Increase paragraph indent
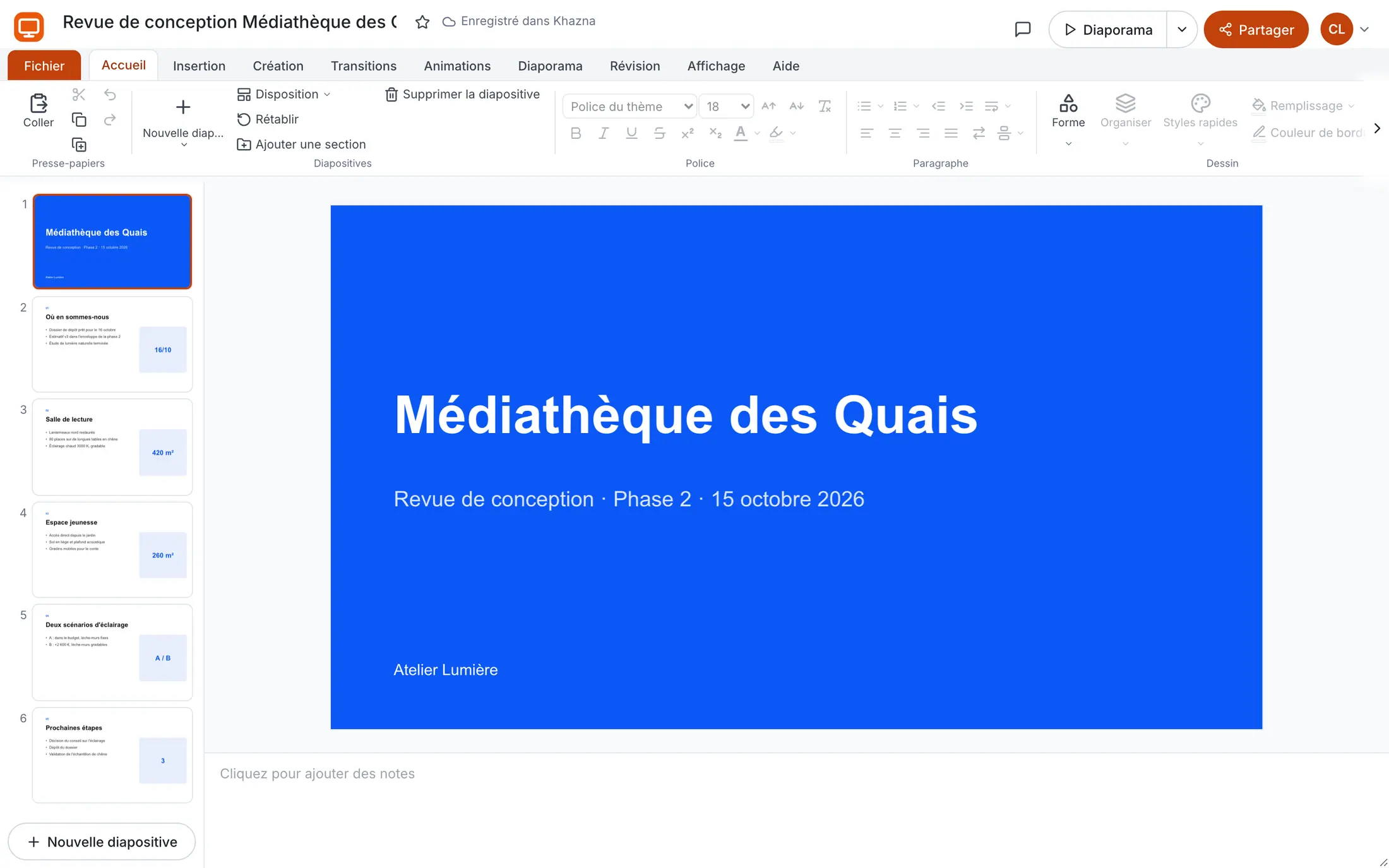This screenshot has width=1389, height=868. 966,106
